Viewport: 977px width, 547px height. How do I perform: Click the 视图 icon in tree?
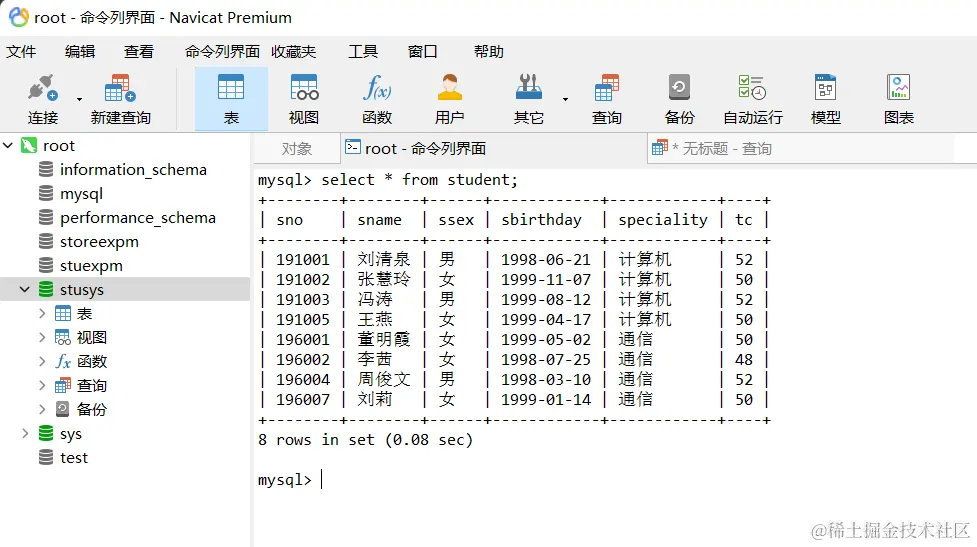63,338
